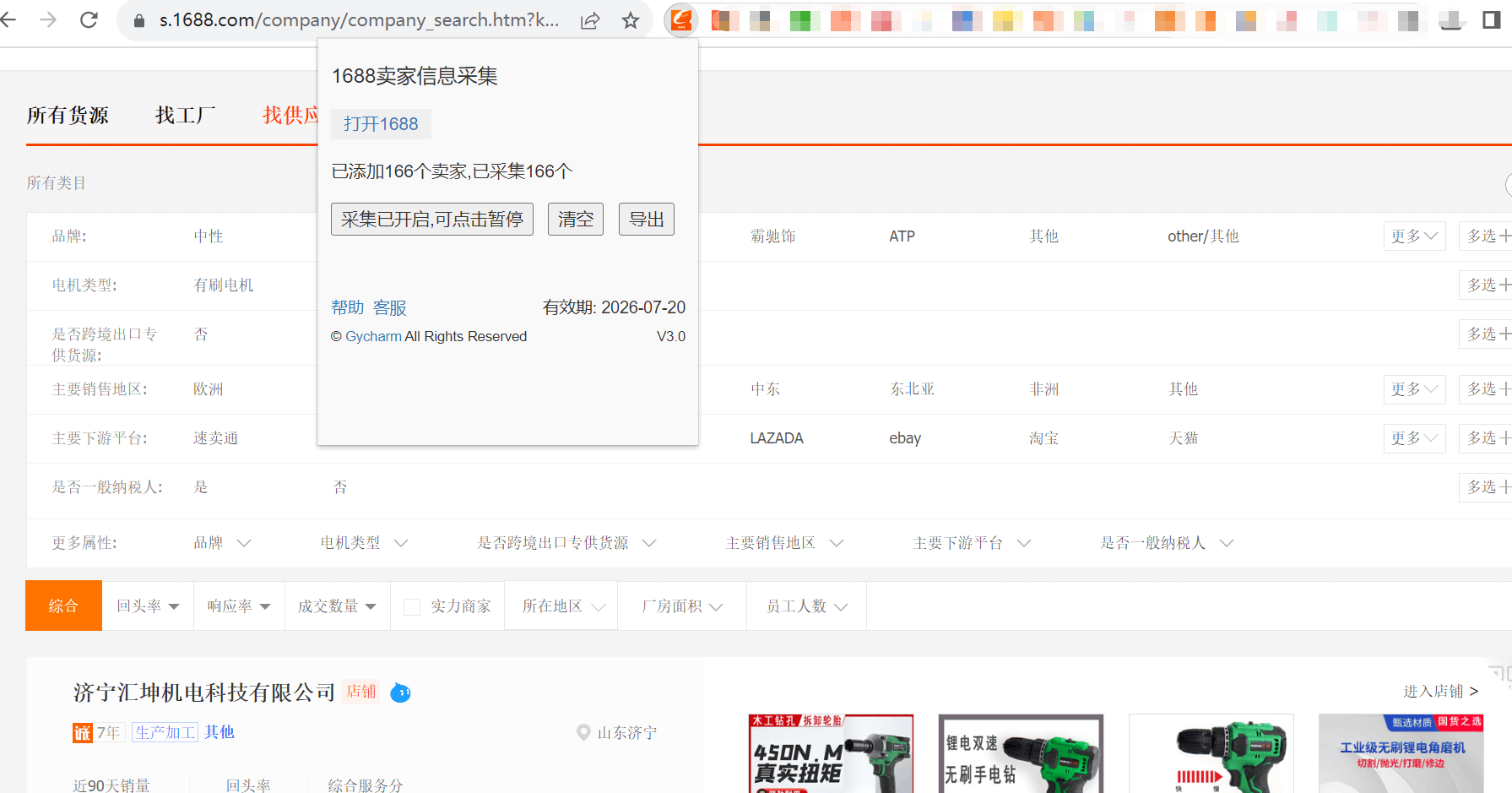Viewport: 1512px width, 793px height.
Task: Open the 工业级无刷锂电角磨机 product thumbnail
Action: (1401, 753)
